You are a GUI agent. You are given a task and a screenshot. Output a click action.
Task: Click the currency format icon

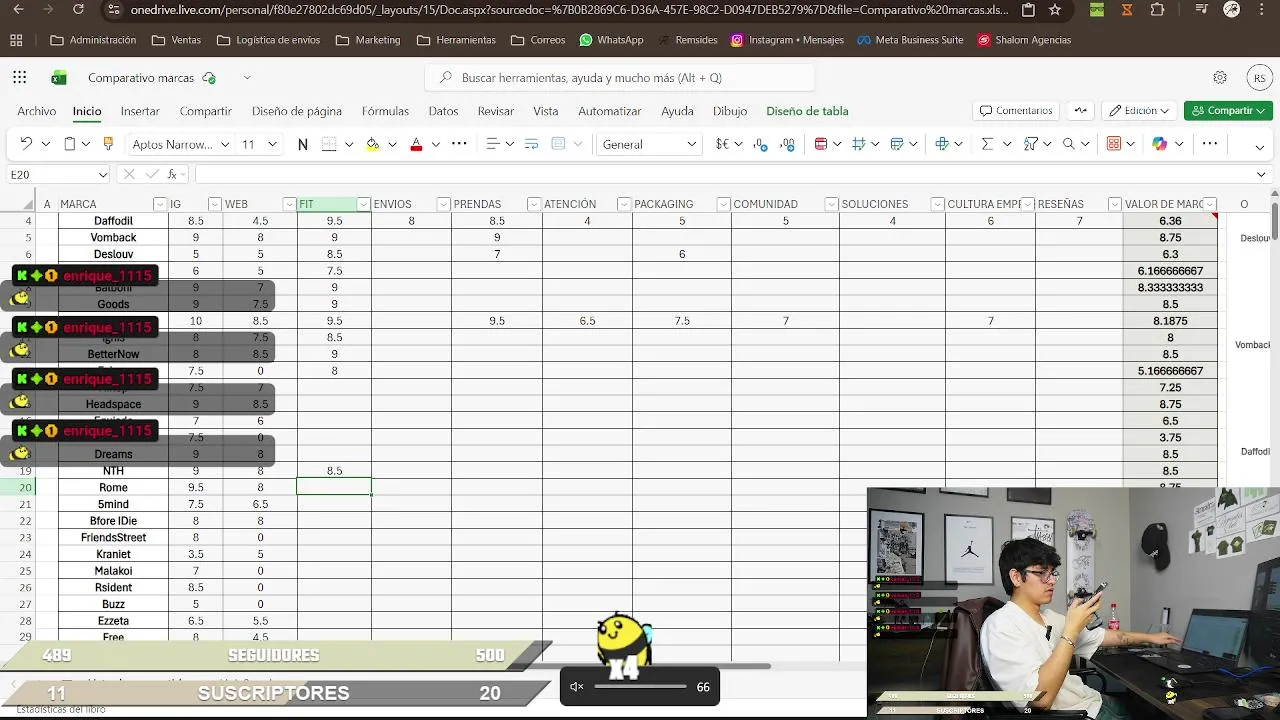click(722, 144)
